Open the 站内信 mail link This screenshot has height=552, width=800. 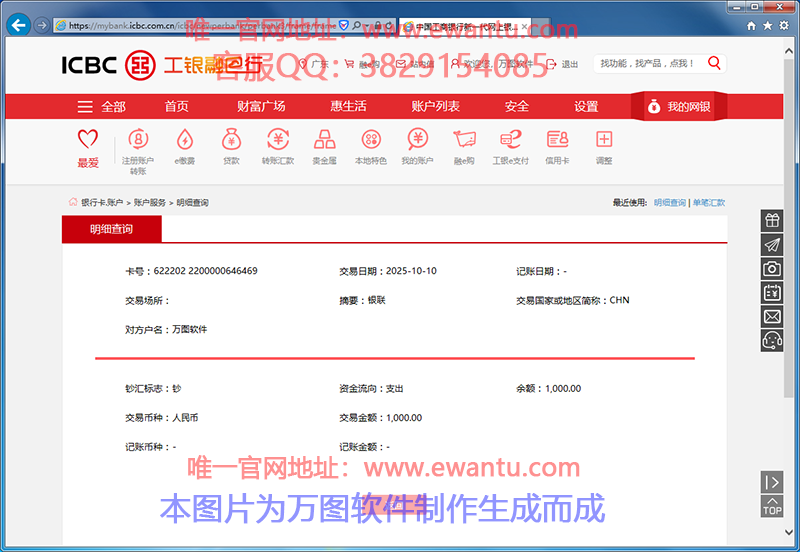(x=415, y=64)
